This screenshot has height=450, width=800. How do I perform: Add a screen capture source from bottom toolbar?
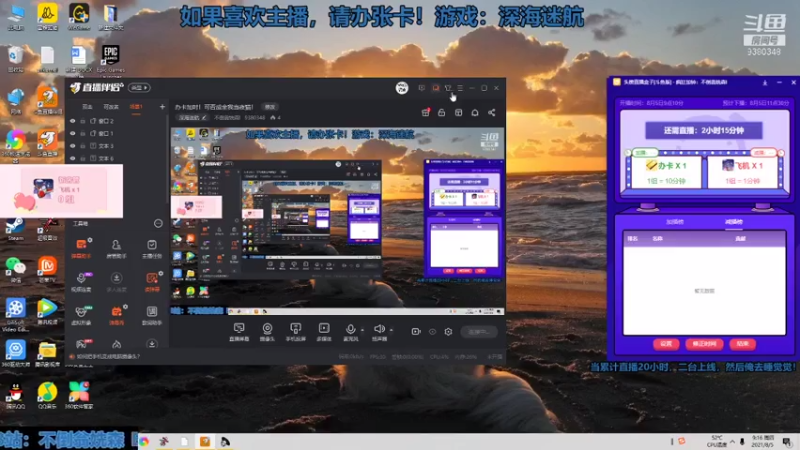(x=239, y=332)
